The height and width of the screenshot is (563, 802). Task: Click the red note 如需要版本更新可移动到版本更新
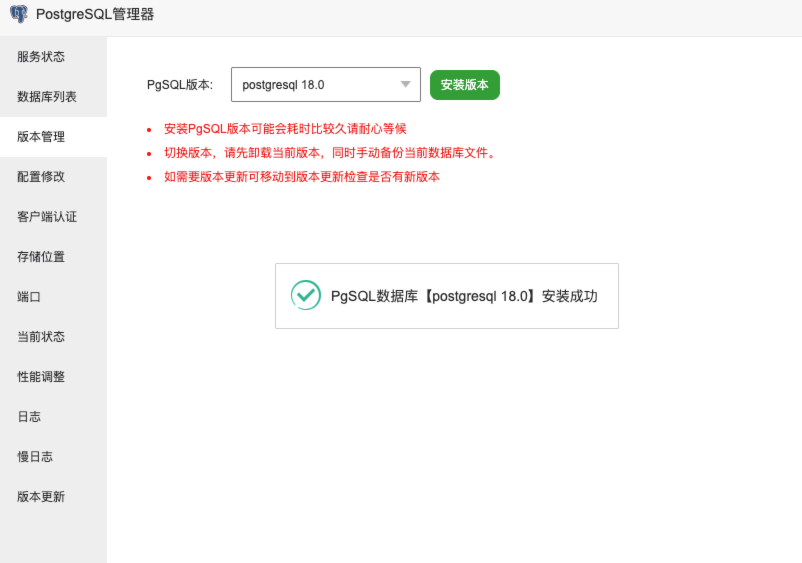302,177
